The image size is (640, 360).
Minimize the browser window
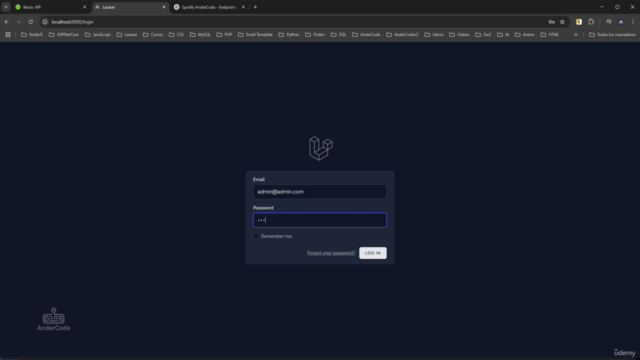pos(602,7)
